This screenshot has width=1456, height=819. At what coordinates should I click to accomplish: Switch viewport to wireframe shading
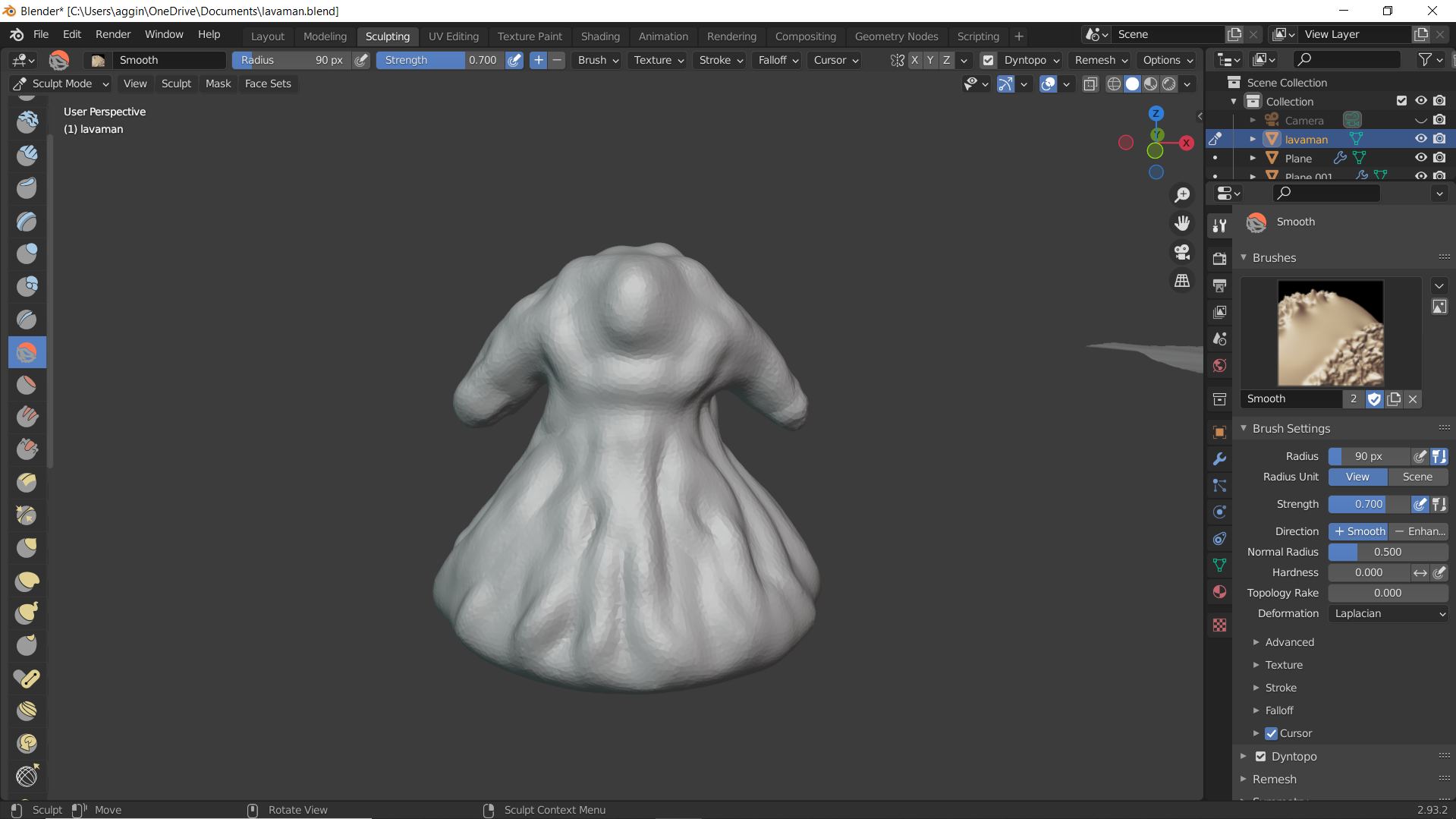[x=1114, y=84]
